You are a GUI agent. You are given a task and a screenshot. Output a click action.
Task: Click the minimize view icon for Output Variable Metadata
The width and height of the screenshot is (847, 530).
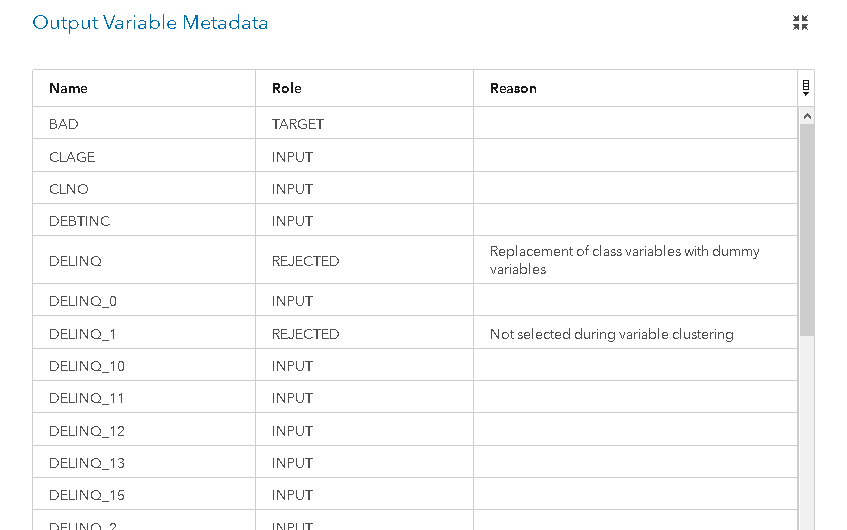(800, 23)
